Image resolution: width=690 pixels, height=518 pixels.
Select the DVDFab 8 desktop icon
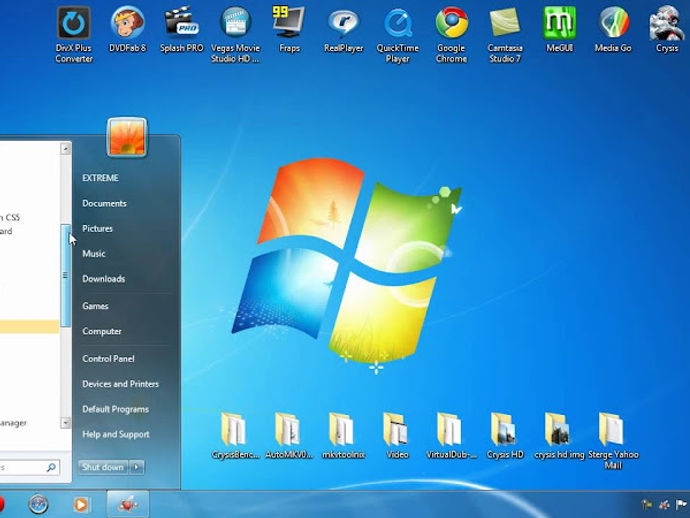pyautogui.click(x=127, y=30)
